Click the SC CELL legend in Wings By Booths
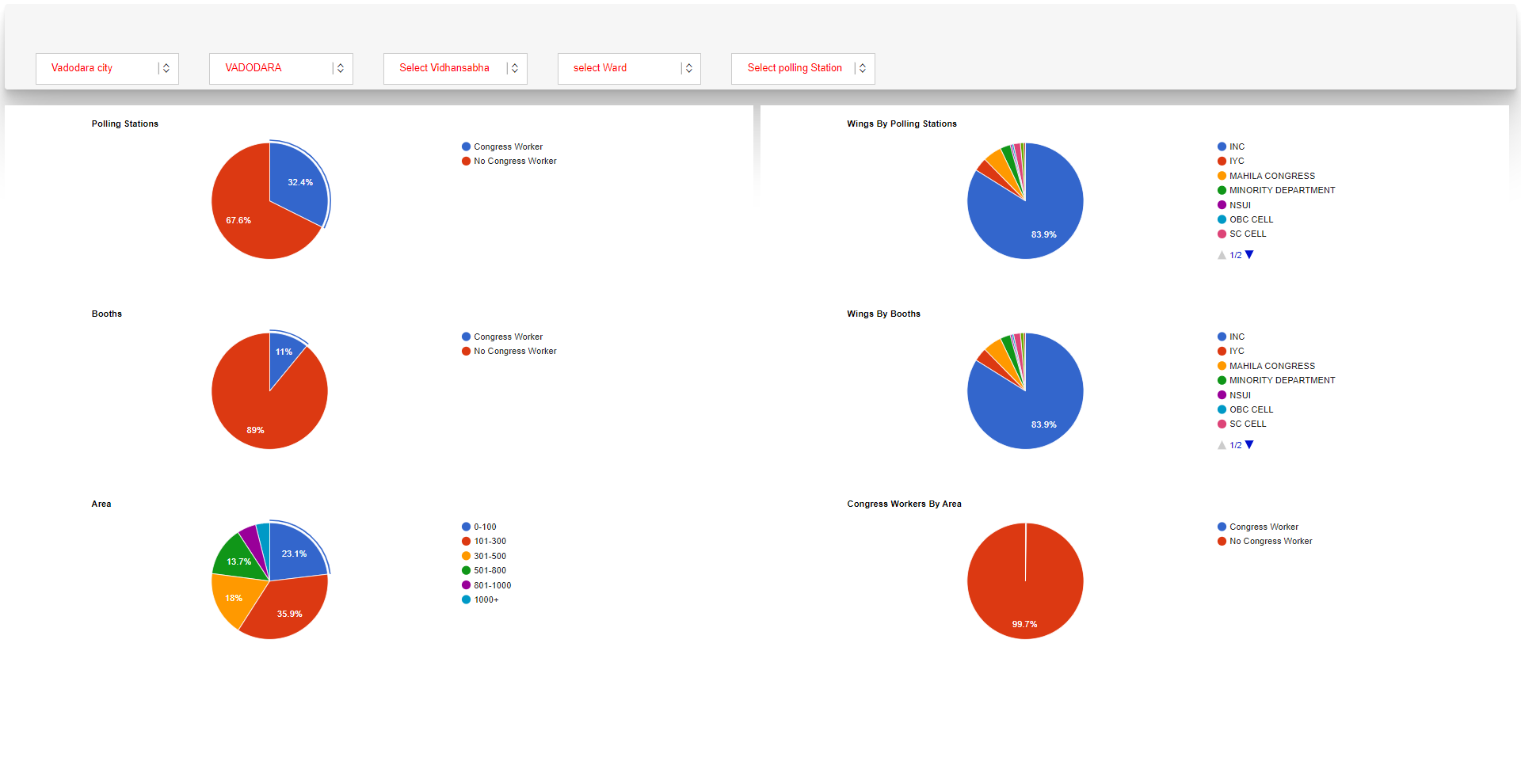Screen dimensions: 1521x784 1247,424
